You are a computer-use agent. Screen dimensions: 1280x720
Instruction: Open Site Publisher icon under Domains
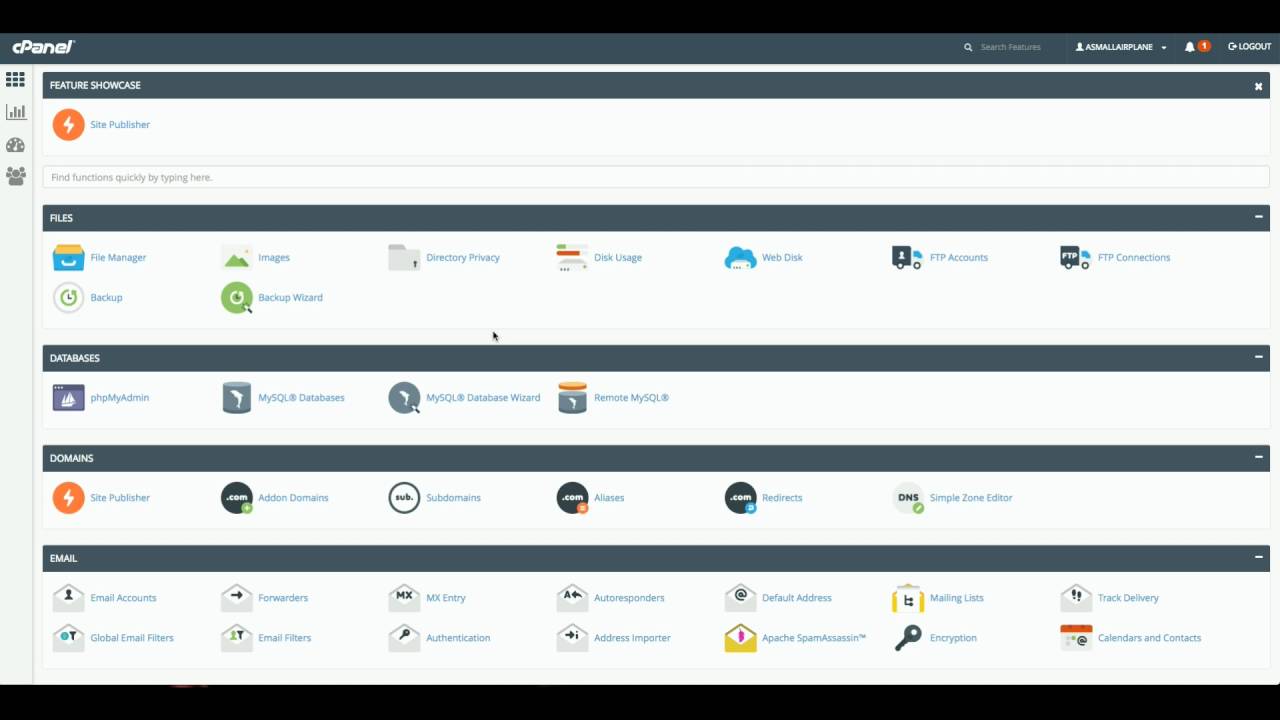click(x=68, y=497)
